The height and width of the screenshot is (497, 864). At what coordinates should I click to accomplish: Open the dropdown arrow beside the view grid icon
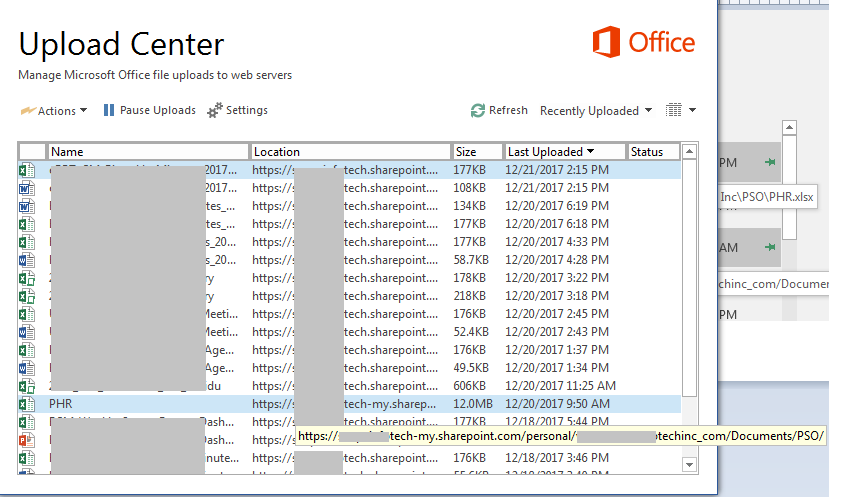[x=693, y=110]
